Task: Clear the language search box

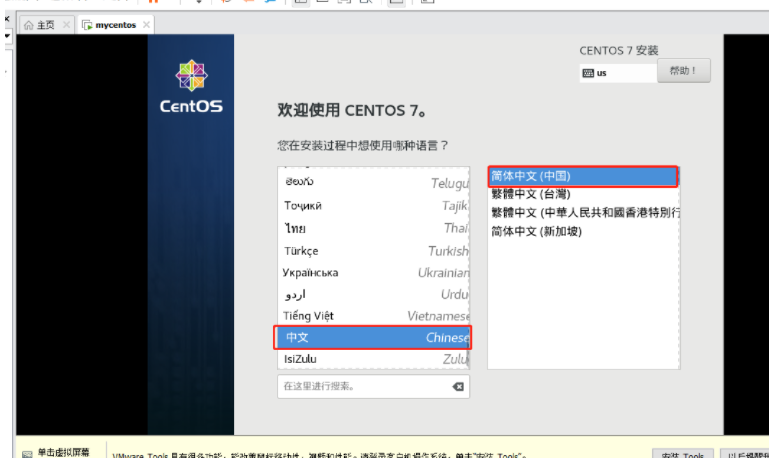Action: pos(458,386)
